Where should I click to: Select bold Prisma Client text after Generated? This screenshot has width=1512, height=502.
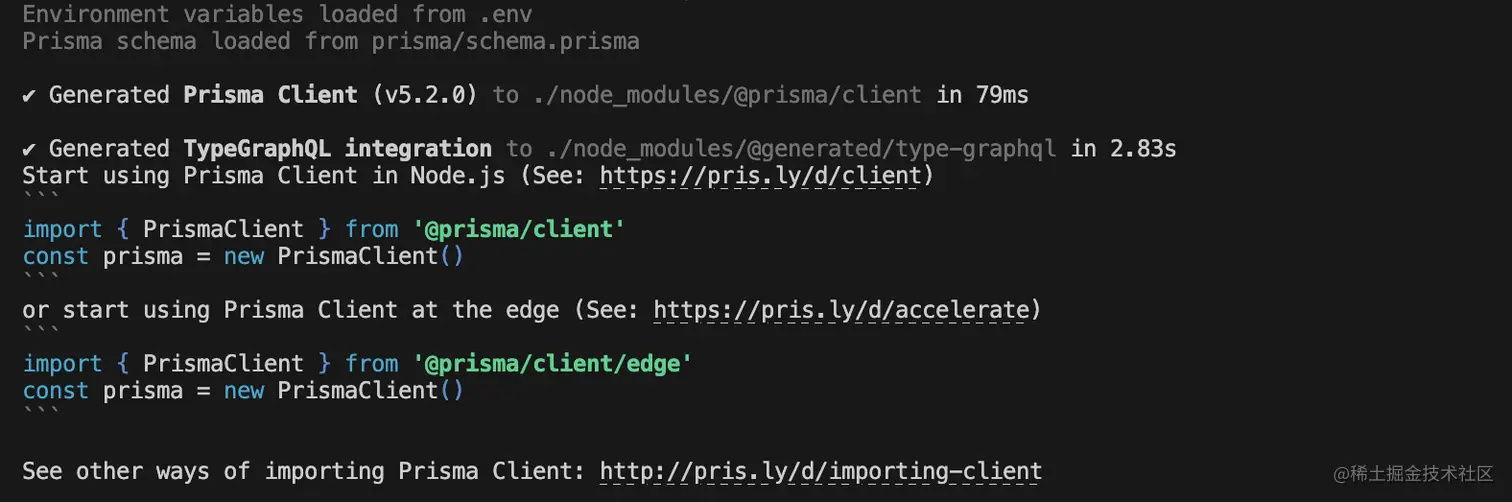pyautogui.click(x=270, y=95)
